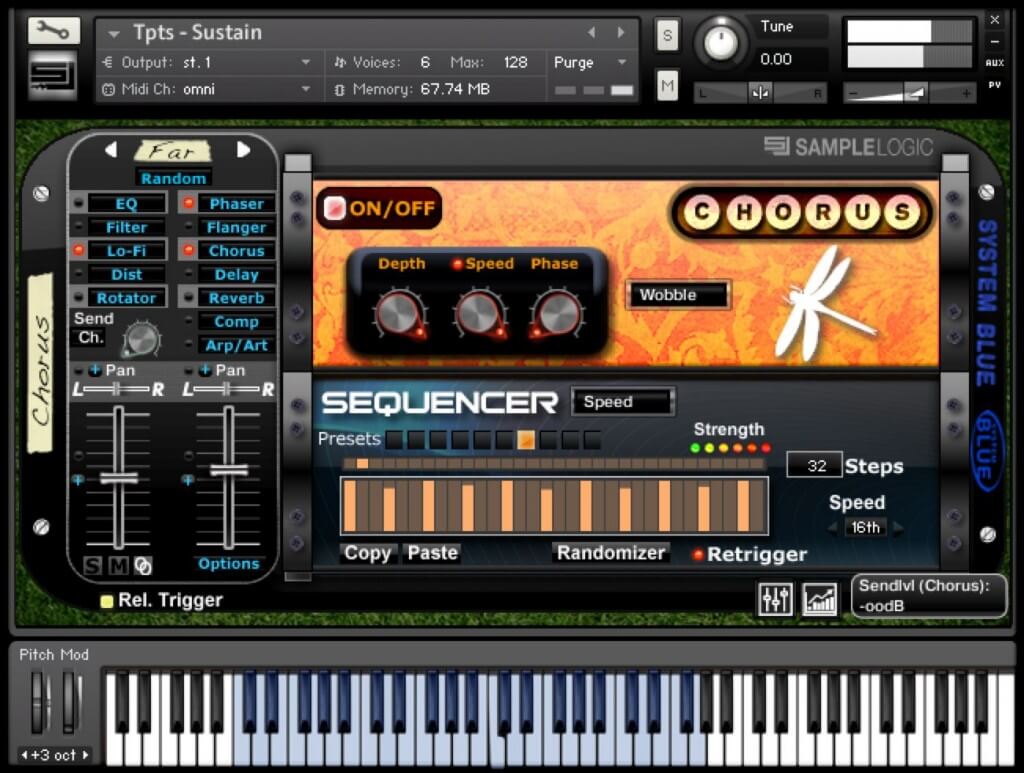Screen dimensions: 1024x773
Task: Shift keyboard octave up arrow
Action: (x=85, y=755)
